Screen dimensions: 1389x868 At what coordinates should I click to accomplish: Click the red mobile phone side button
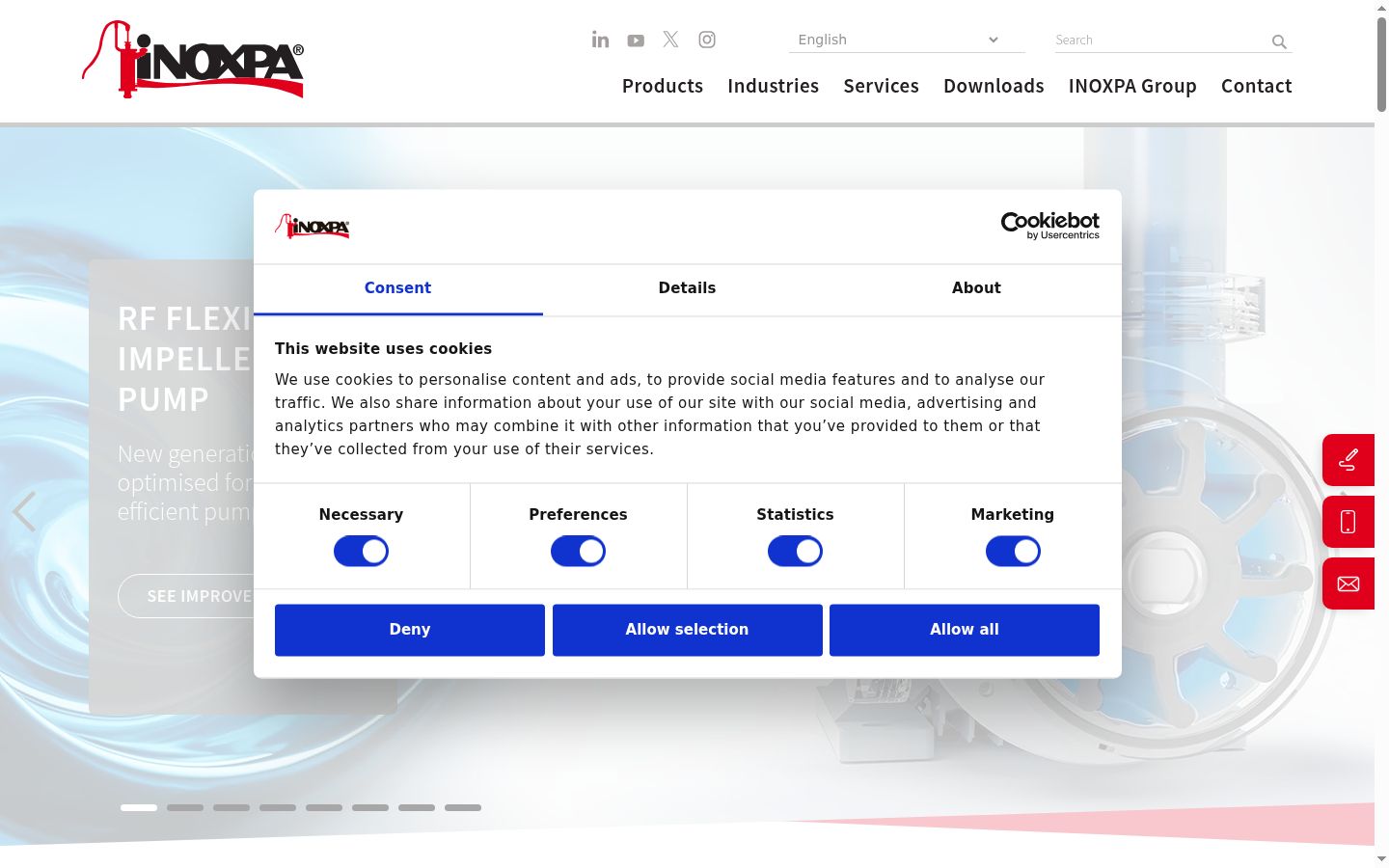click(x=1348, y=522)
